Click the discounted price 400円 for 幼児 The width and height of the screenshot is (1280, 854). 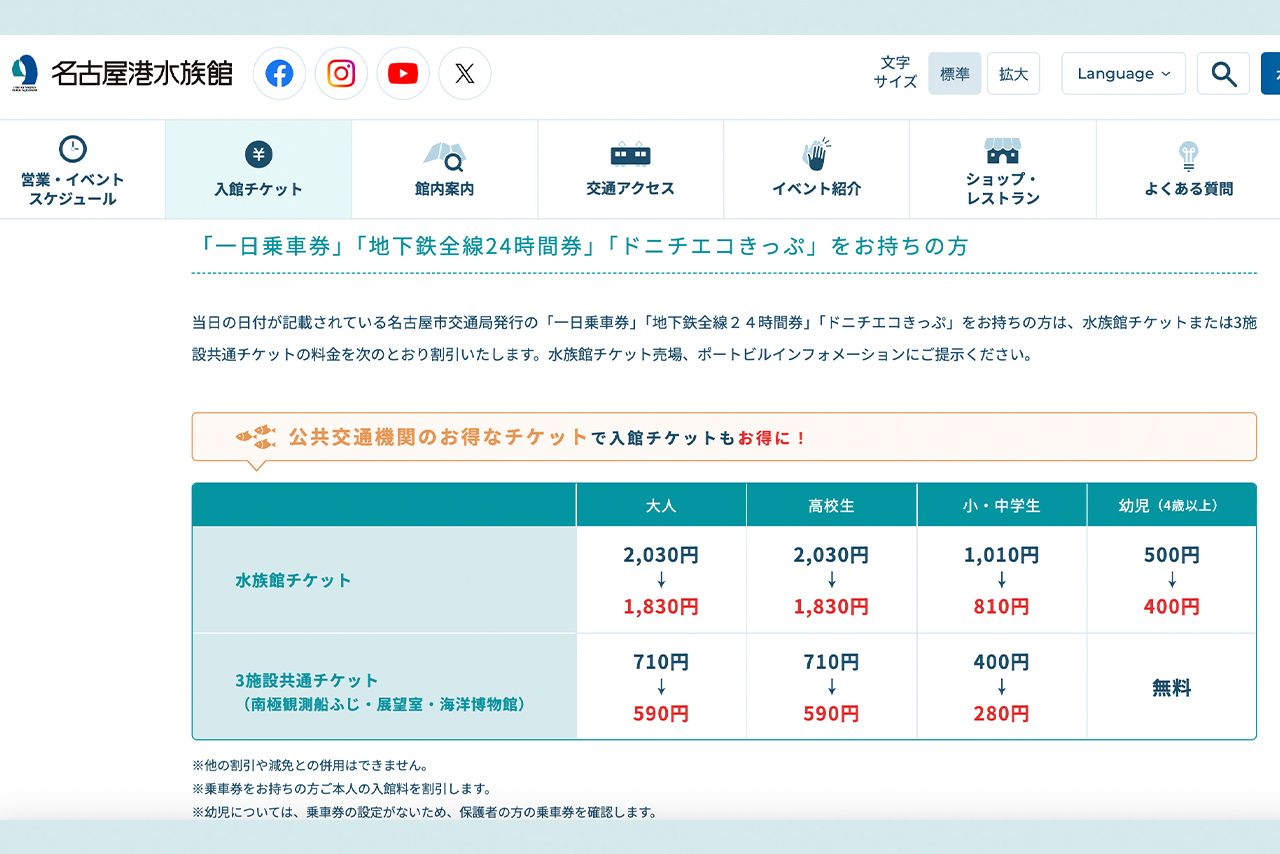coord(1171,607)
